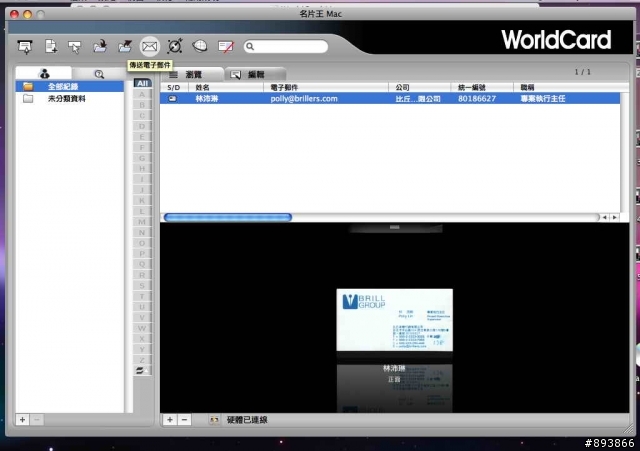Click inside the toolbar search field
640x451 pixels.
click(286, 47)
